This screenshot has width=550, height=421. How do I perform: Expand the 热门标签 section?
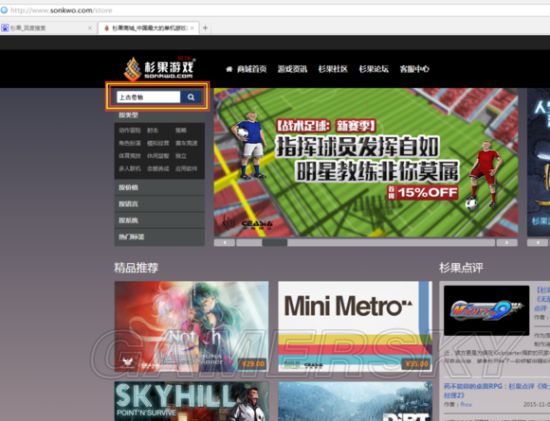tap(160, 237)
